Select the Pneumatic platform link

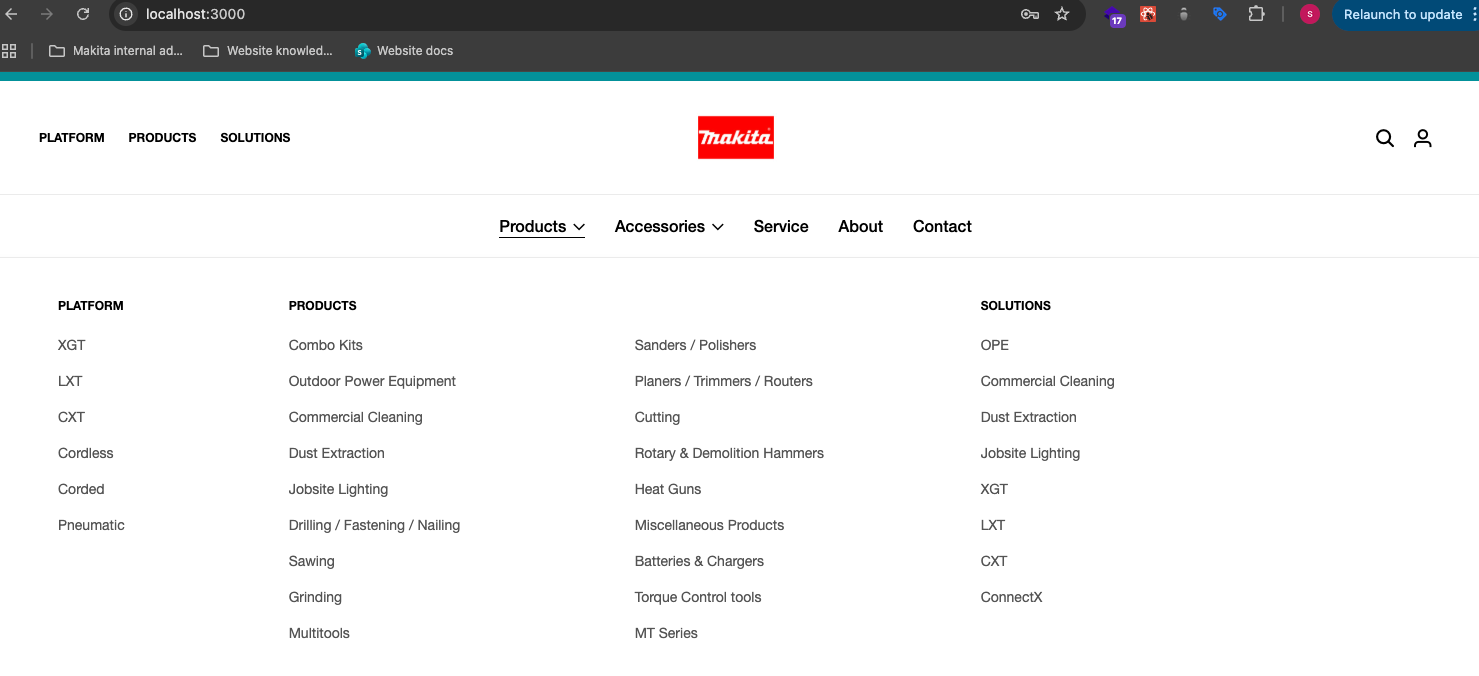(x=91, y=525)
